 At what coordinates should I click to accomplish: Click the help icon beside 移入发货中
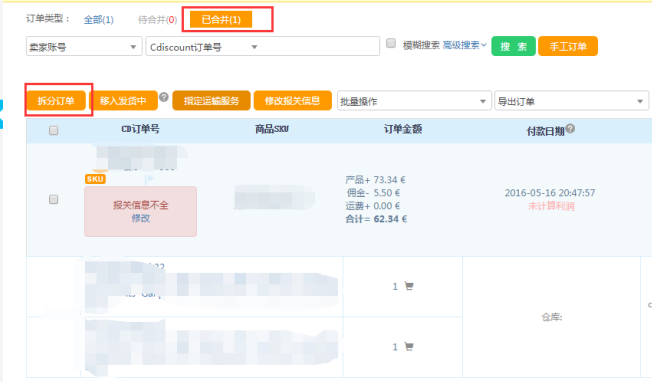click(x=164, y=97)
